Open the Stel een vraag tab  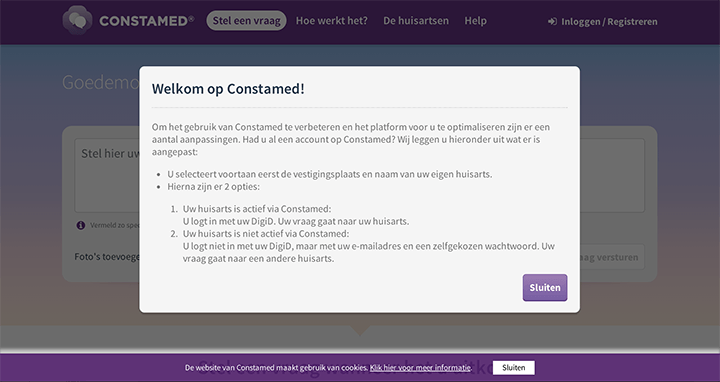tap(247, 21)
